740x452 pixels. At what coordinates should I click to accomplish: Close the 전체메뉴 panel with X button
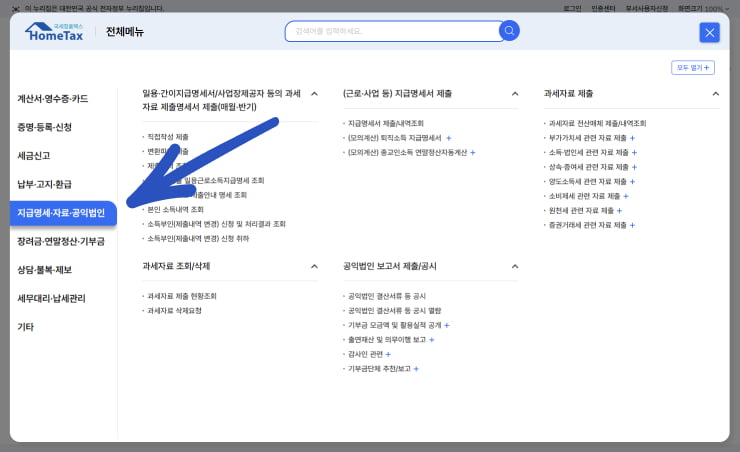click(x=709, y=32)
